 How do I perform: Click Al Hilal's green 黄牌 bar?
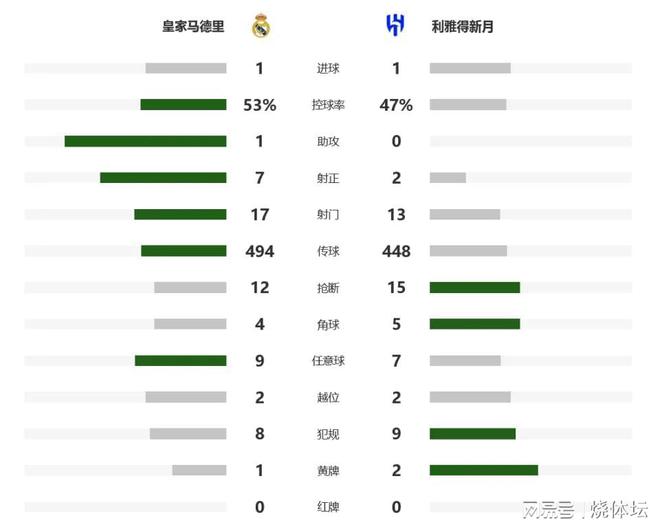[x=484, y=470]
